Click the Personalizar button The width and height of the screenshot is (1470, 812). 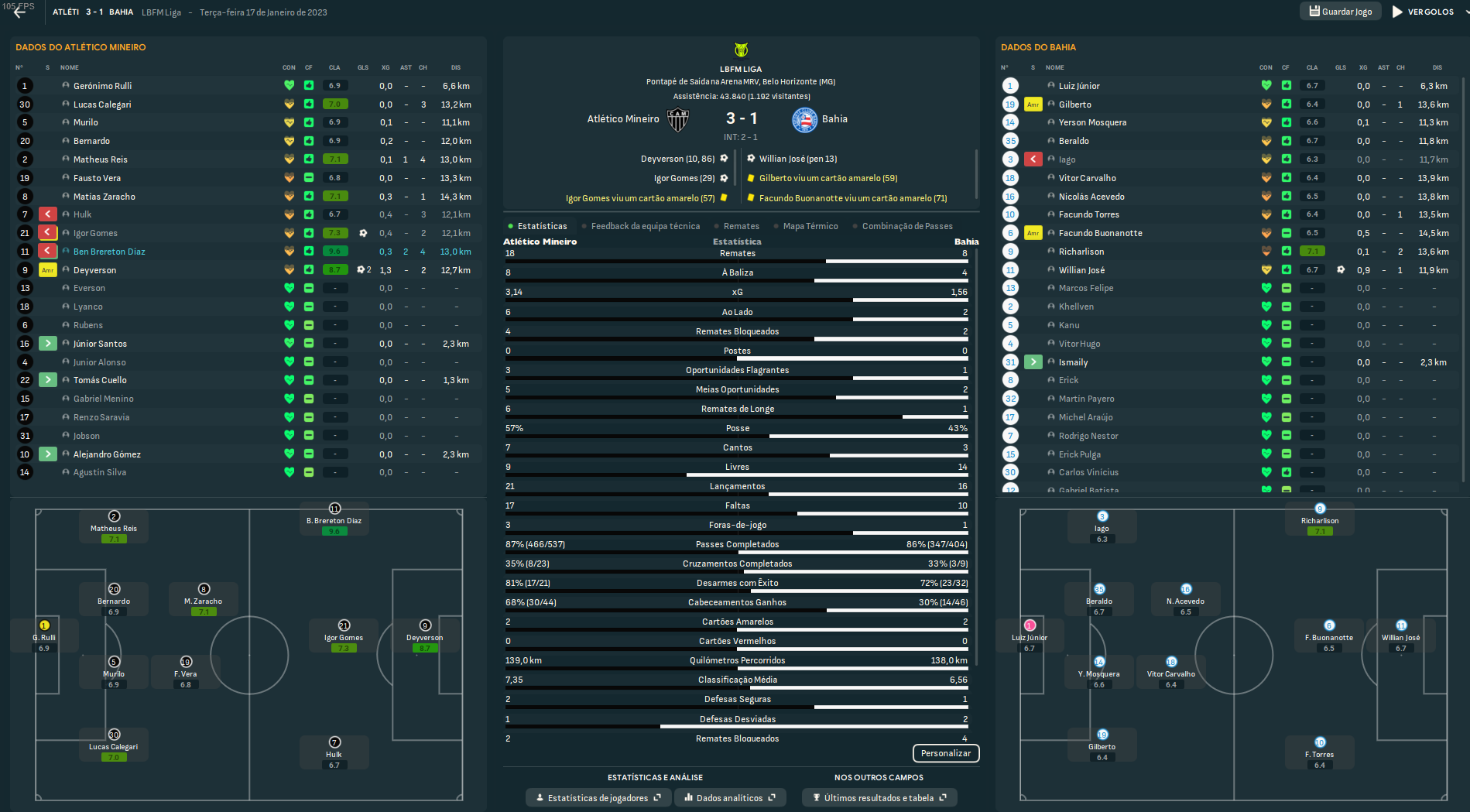pyautogui.click(x=946, y=753)
